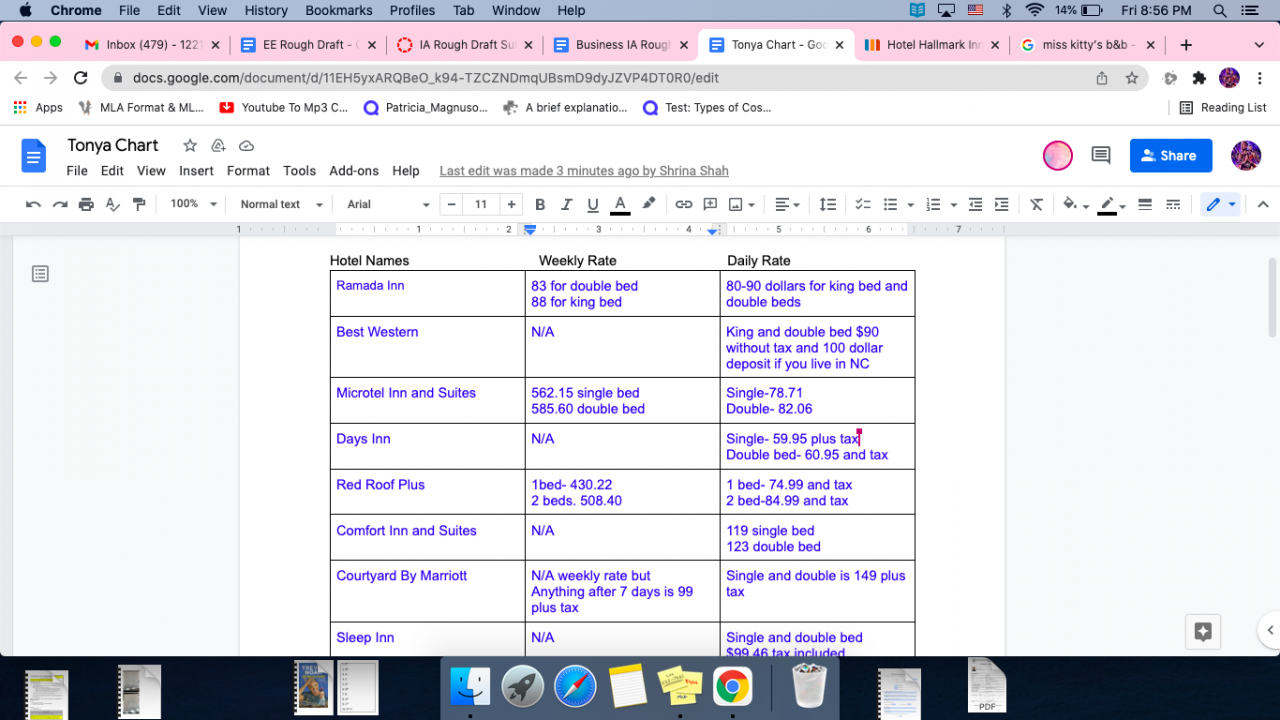Open the comment history icon
1280x720 pixels.
(x=1101, y=155)
